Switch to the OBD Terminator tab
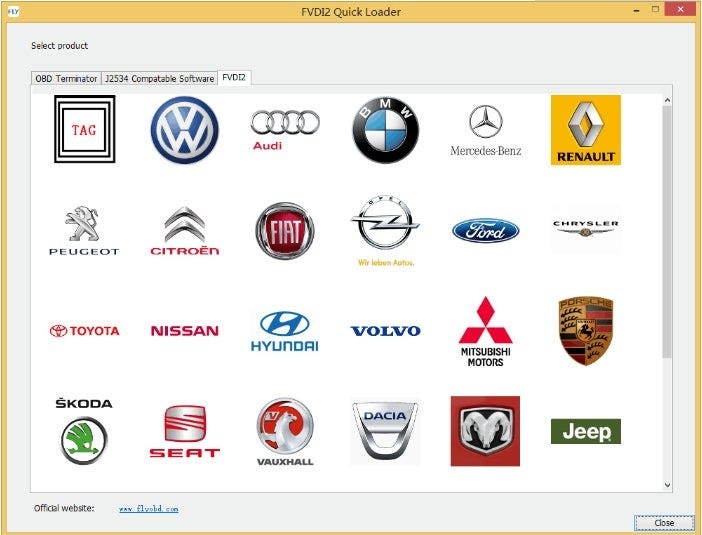Image resolution: width=702 pixels, height=535 pixels. click(66, 78)
